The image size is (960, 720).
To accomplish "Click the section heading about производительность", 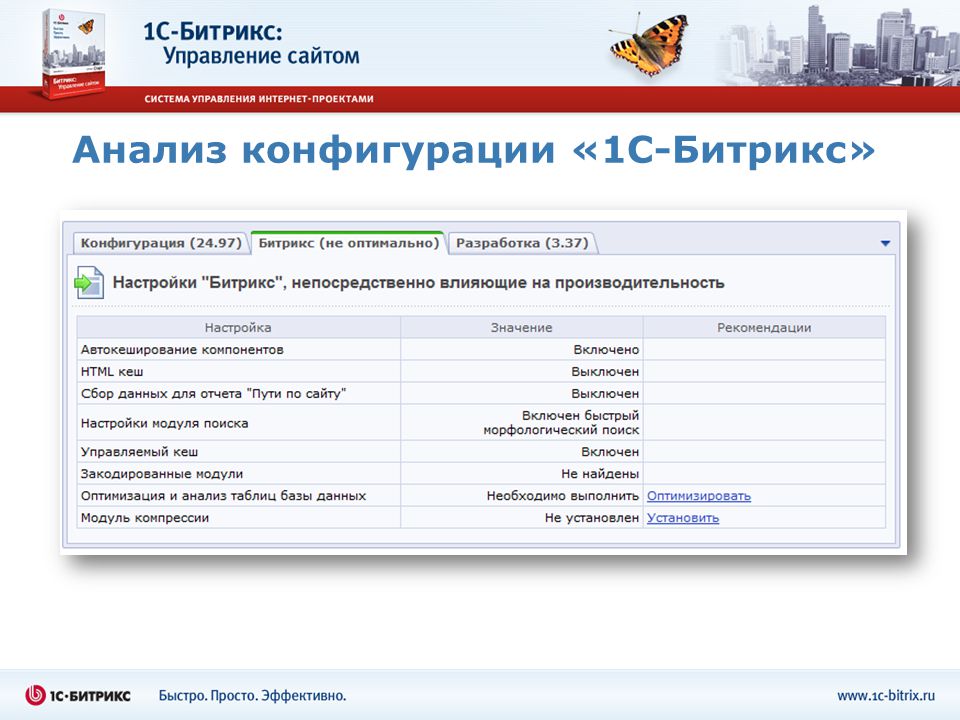I will pos(418,283).
